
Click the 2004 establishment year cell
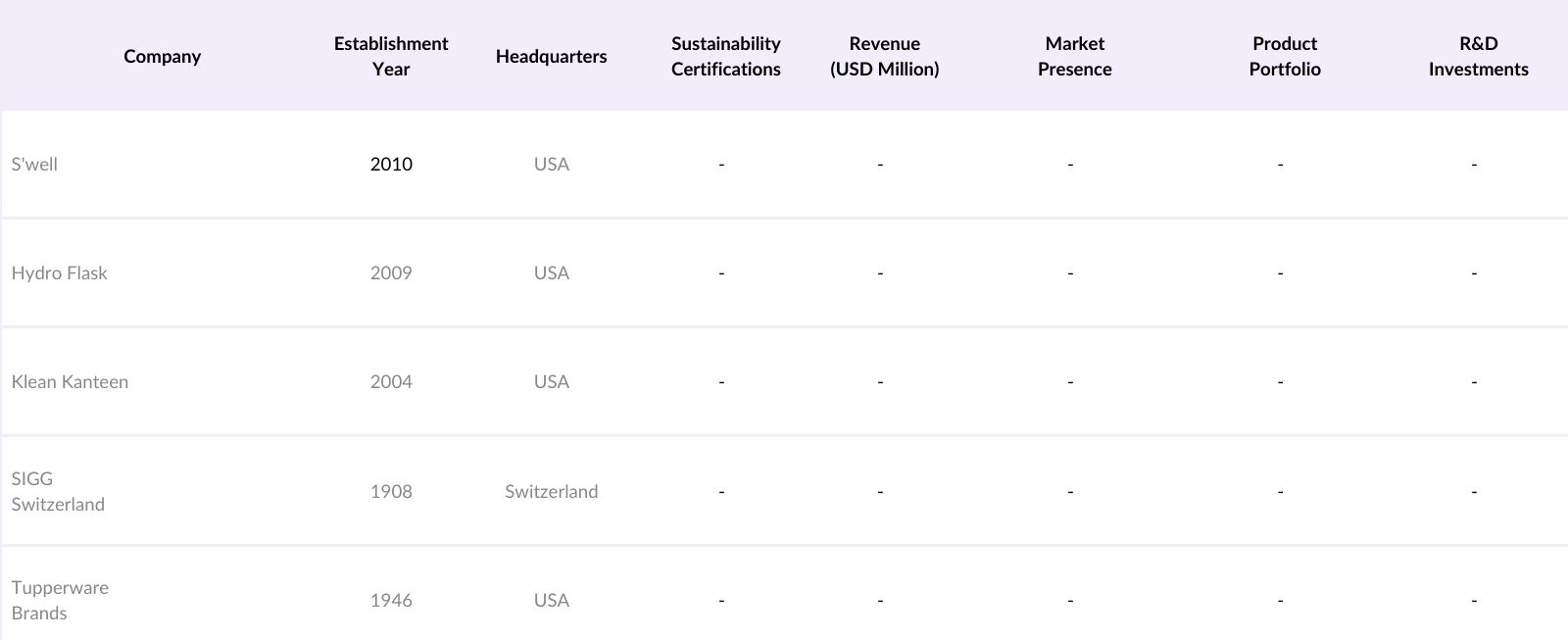click(390, 381)
